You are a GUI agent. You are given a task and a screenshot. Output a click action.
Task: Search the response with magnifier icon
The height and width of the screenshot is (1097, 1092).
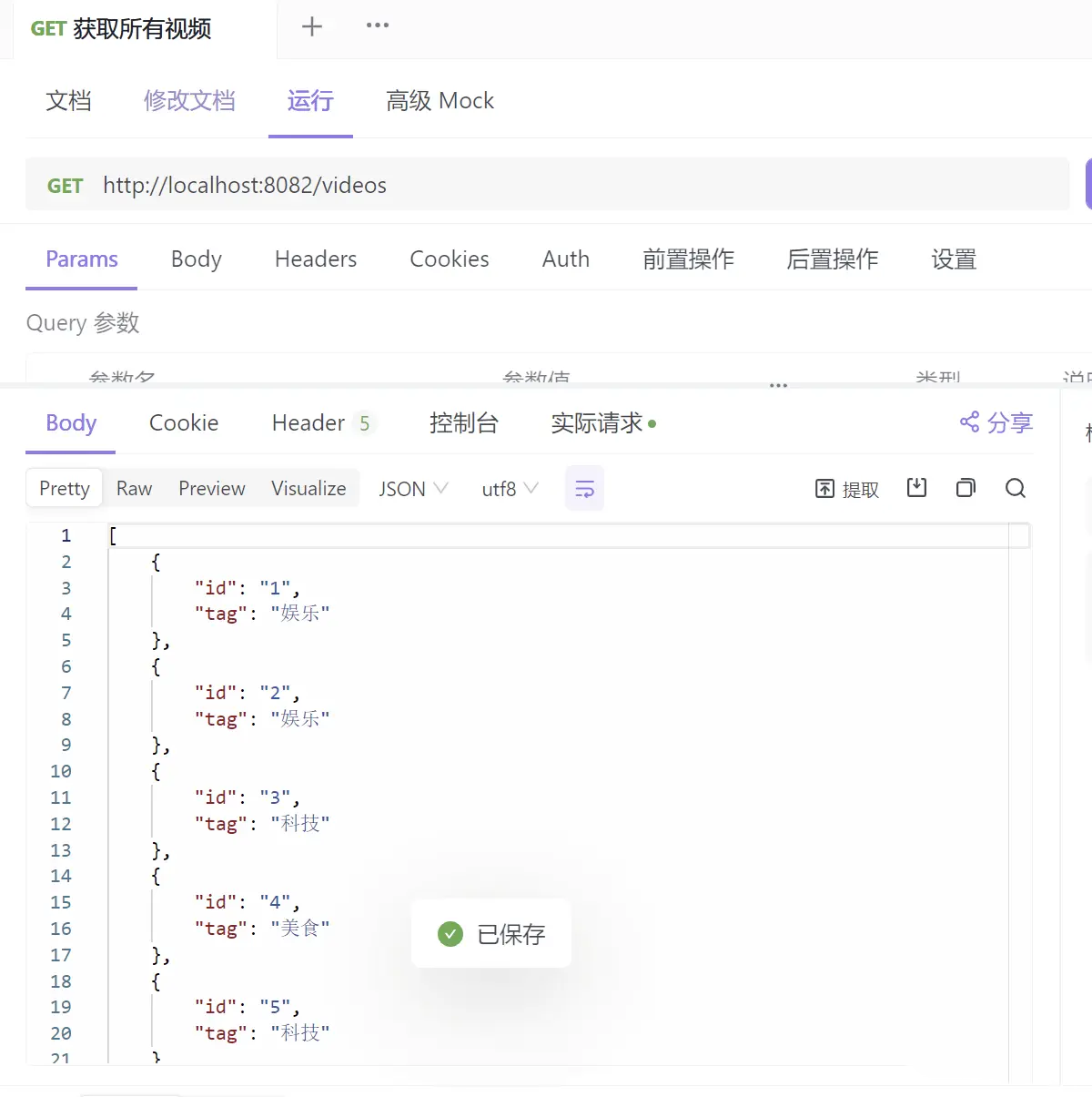(x=1016, y=488)
